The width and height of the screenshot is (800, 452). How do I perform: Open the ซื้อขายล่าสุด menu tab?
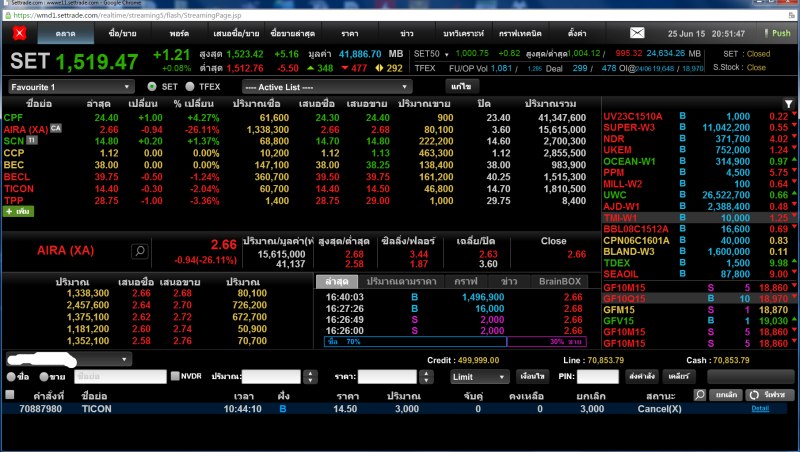click(x=293, y=34)
